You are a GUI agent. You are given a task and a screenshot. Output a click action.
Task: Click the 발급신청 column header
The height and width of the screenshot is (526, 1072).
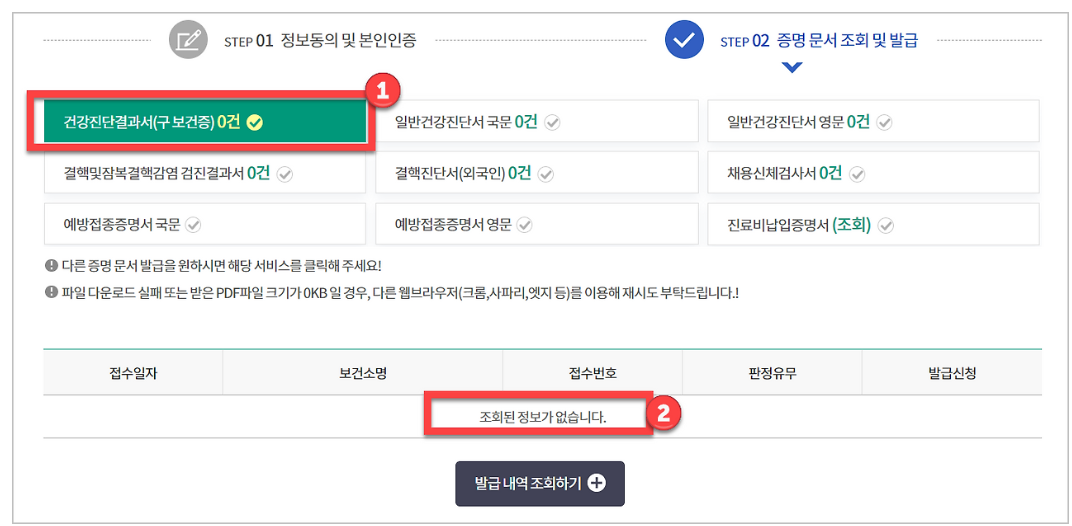click(x=952, y=373)
